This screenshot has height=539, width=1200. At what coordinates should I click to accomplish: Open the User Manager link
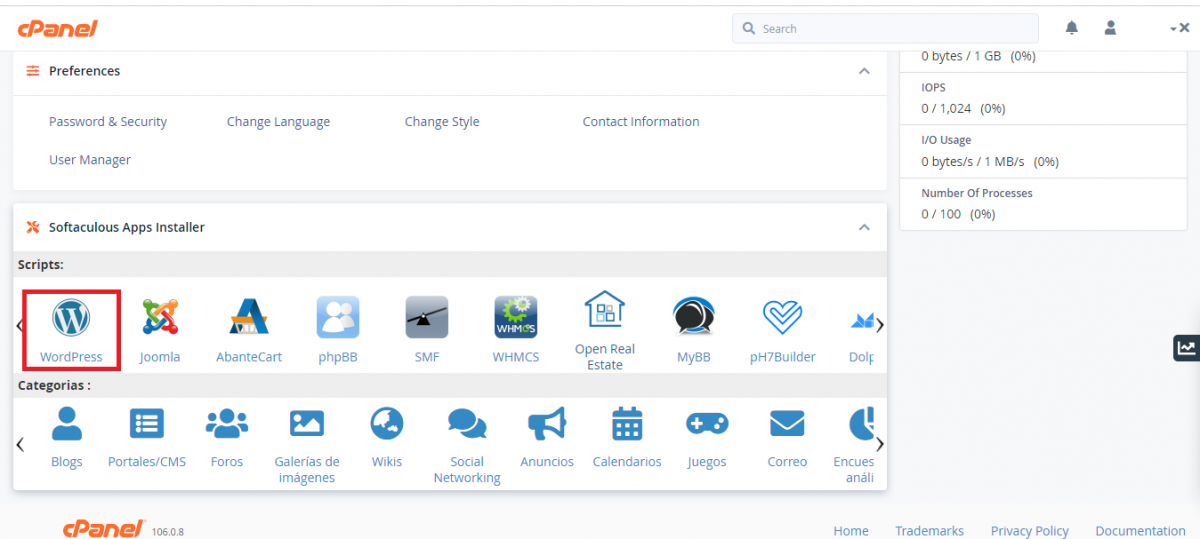click(90, 160)
